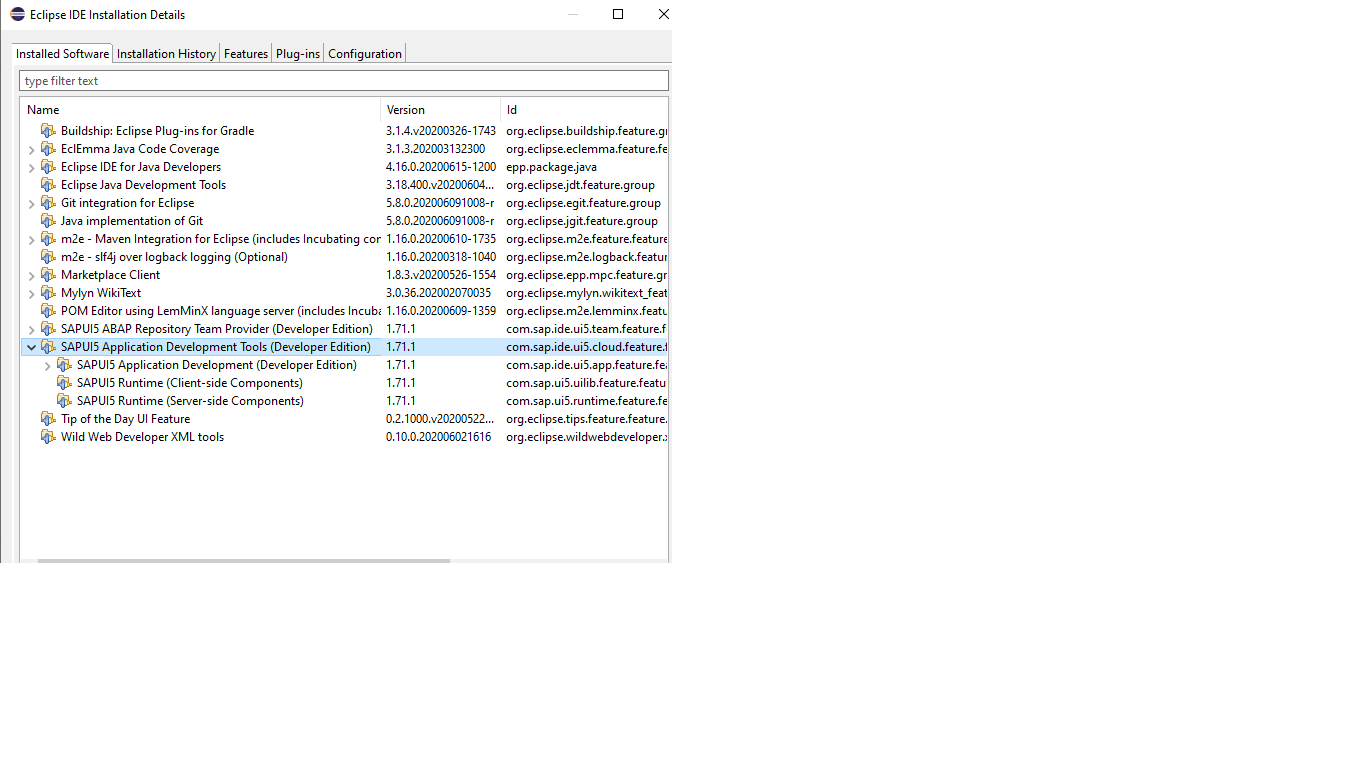Click the horizontal scrollbar thumb

click(x=244, y=561)
